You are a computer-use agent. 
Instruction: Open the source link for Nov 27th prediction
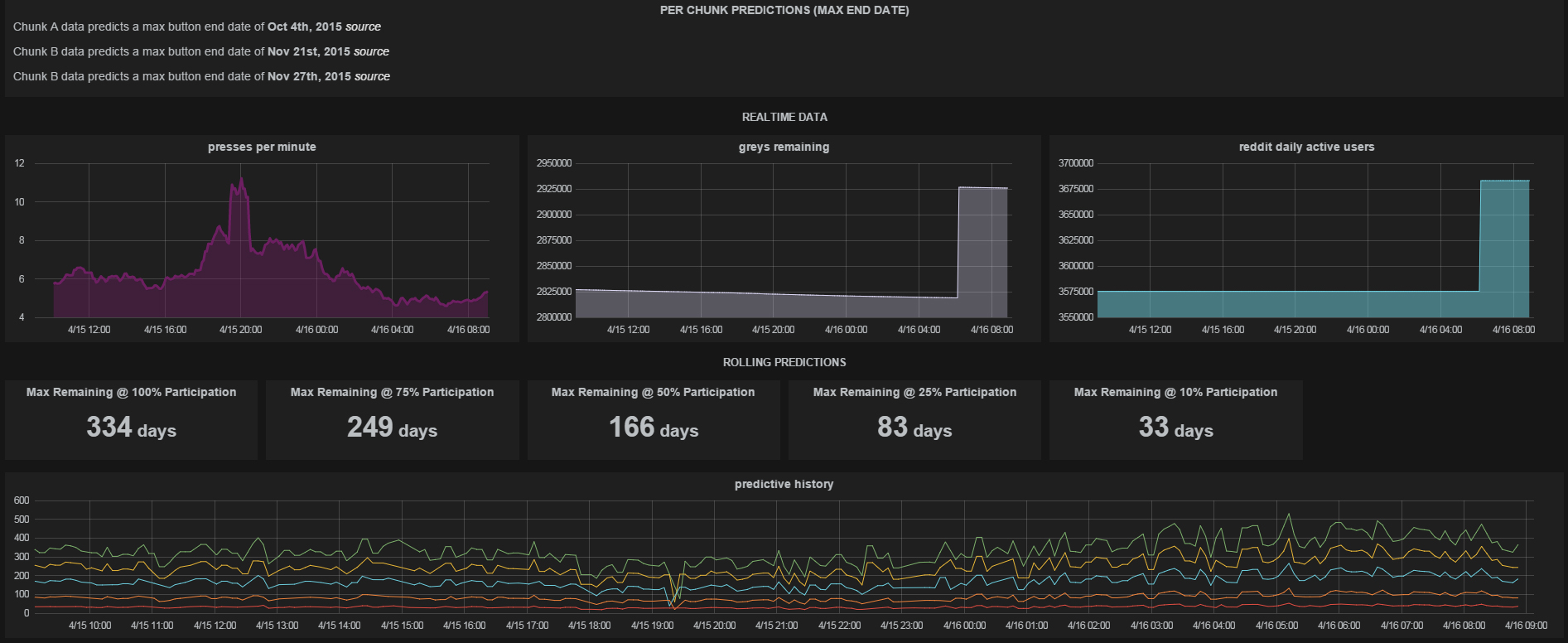(x=372, y=76)
